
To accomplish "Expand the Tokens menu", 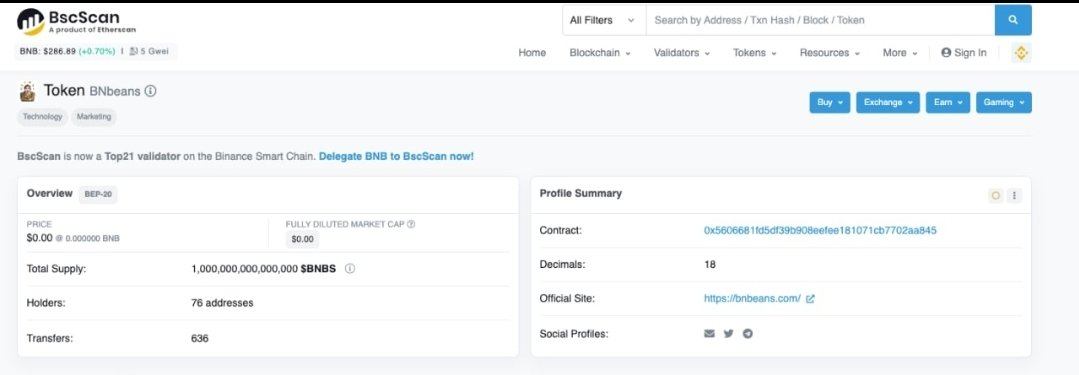I will (754, 52).
